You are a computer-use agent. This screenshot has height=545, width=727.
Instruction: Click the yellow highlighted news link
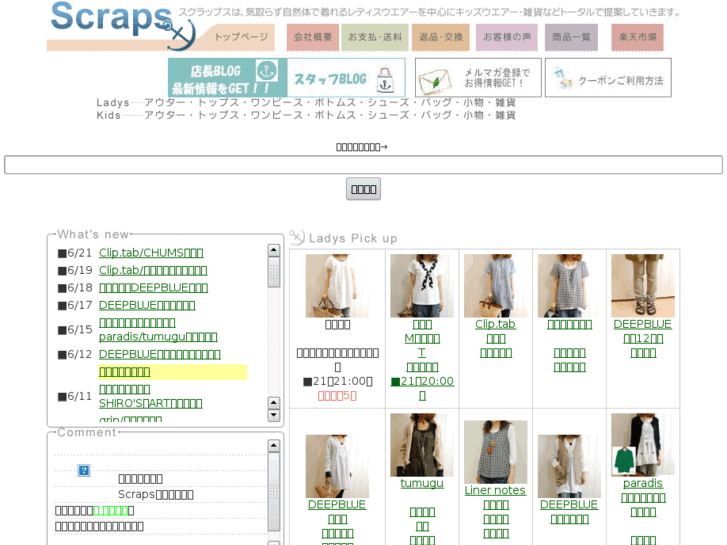125,372
